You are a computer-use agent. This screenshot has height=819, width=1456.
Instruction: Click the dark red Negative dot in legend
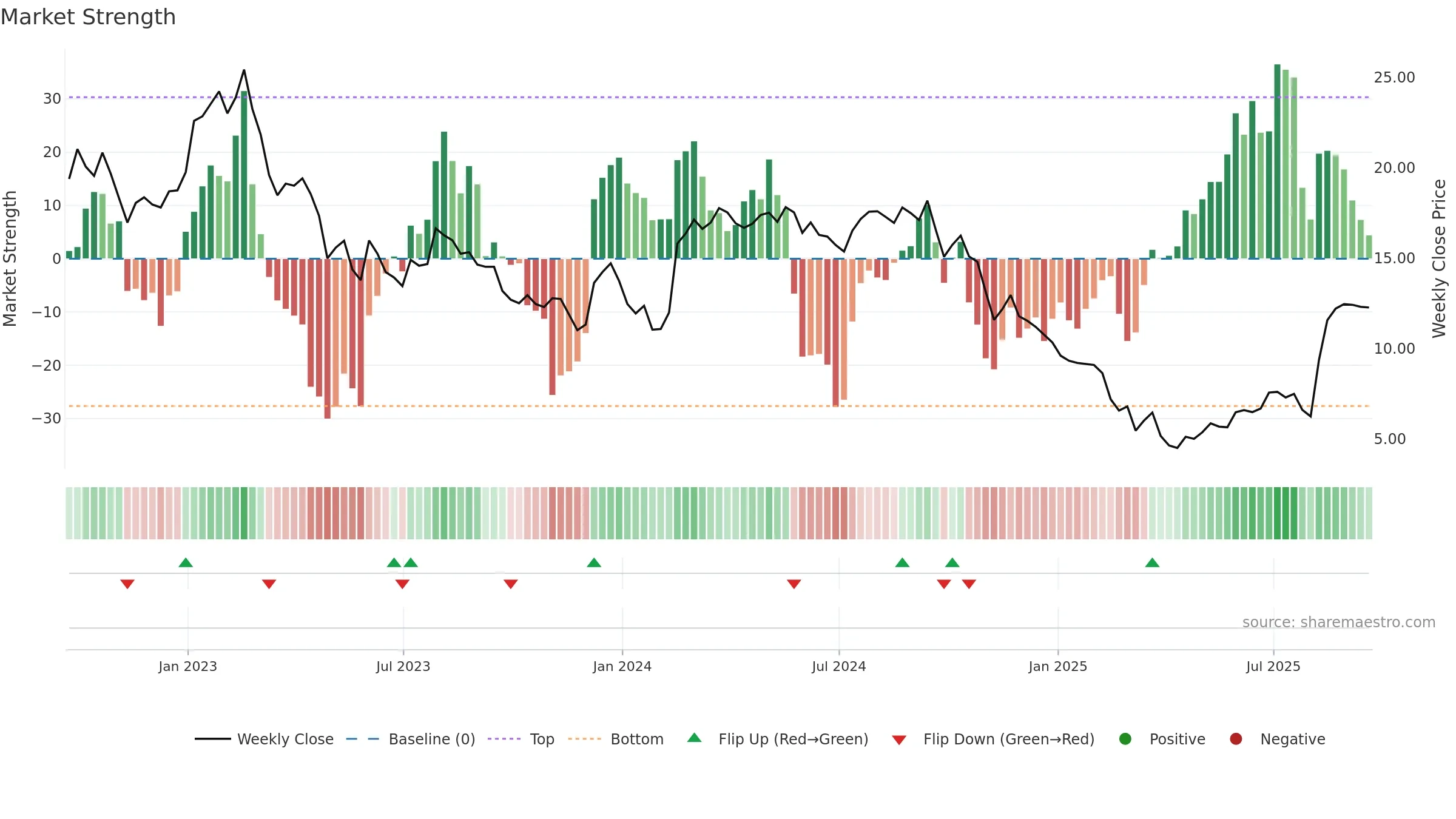click(1236, 739)
